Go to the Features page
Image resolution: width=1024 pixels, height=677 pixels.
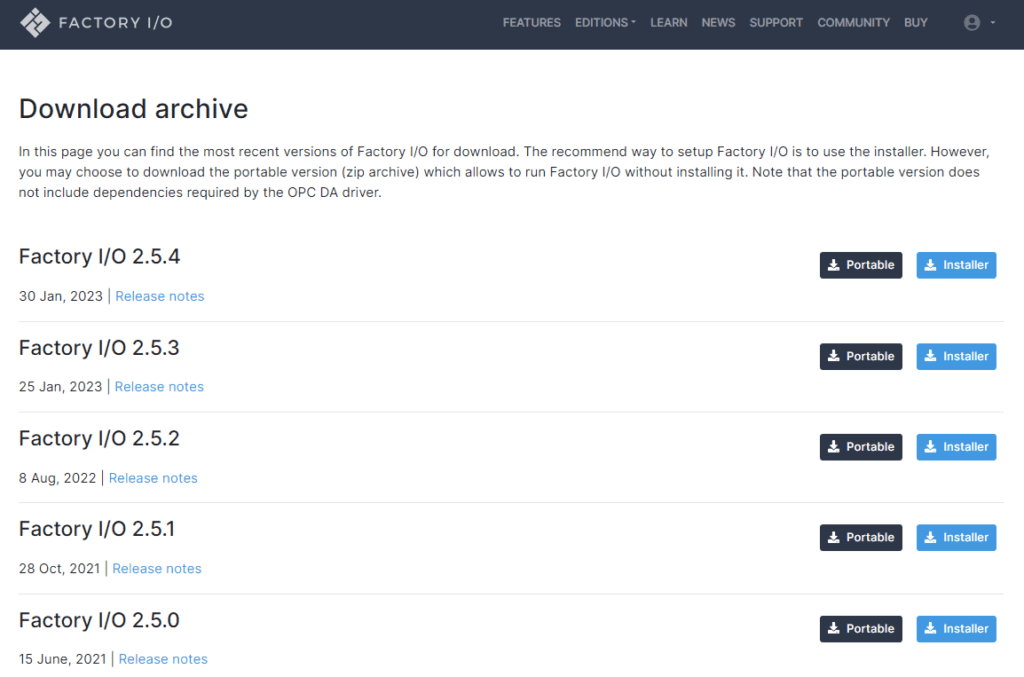coord(532,23)
